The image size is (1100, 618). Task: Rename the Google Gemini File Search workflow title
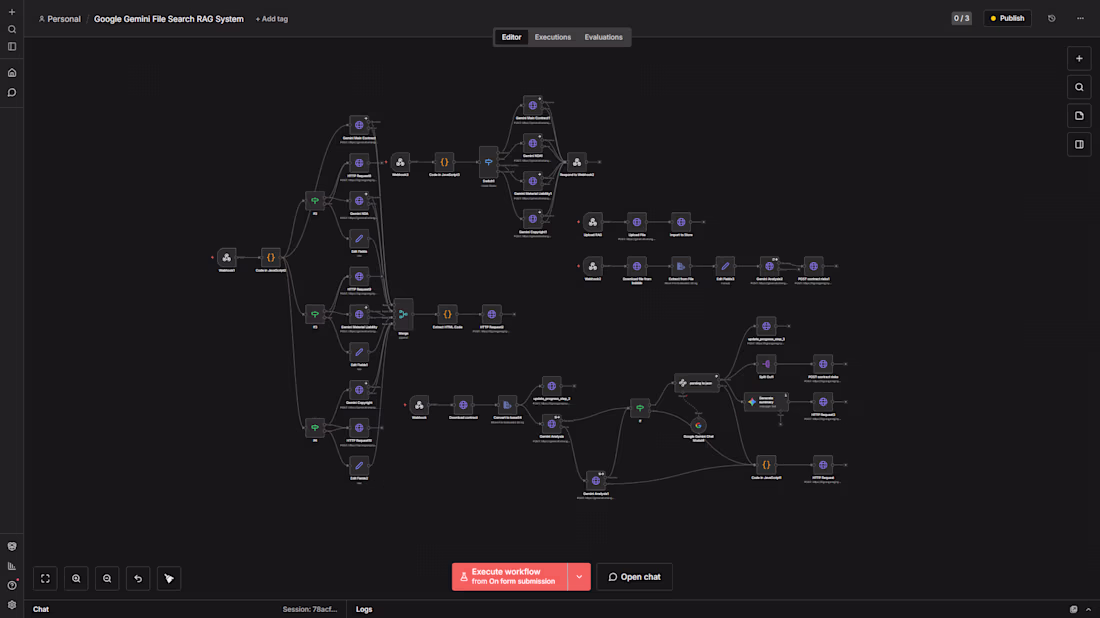(169, 19)
